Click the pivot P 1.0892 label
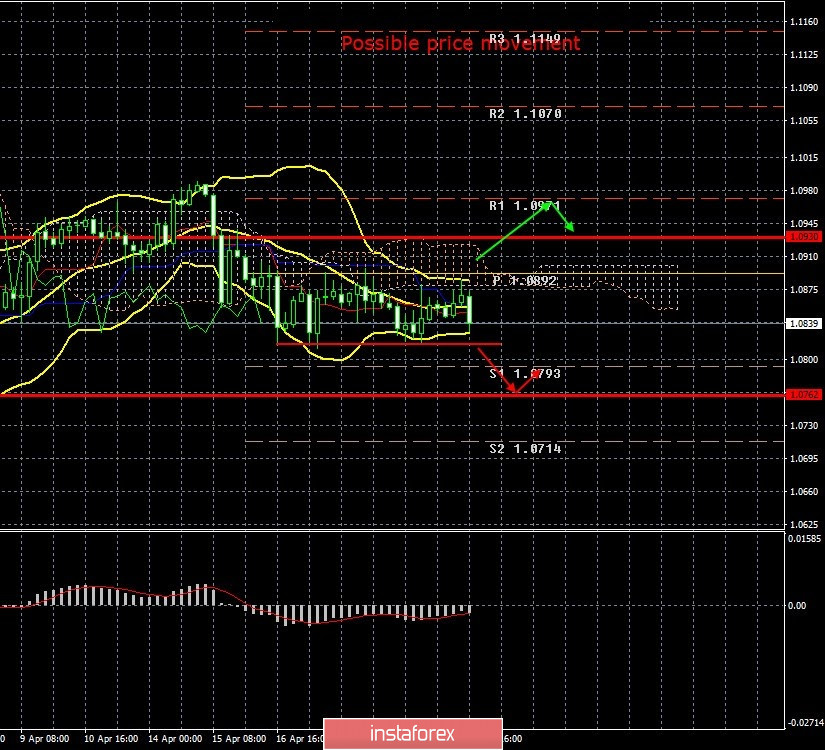The image size is (825, 750). [525, 281]
